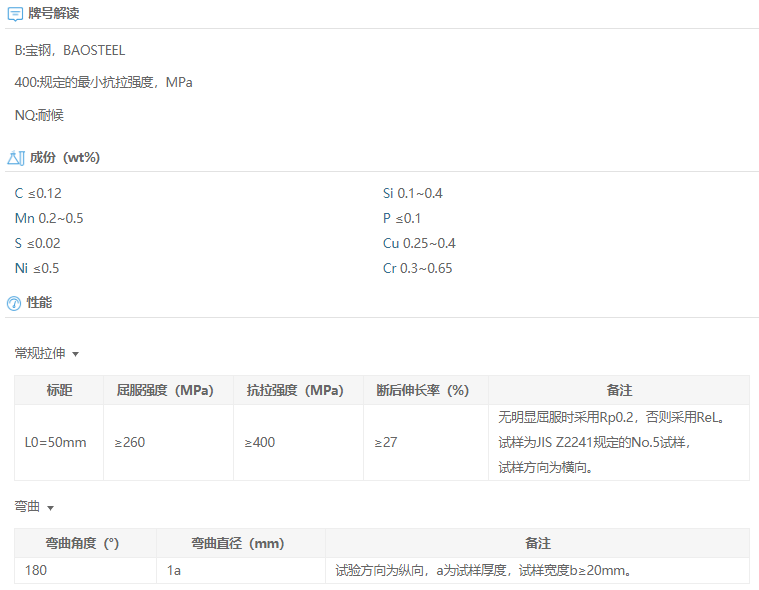
Task: Click the 性能 gauge icon
Action: 14,303
